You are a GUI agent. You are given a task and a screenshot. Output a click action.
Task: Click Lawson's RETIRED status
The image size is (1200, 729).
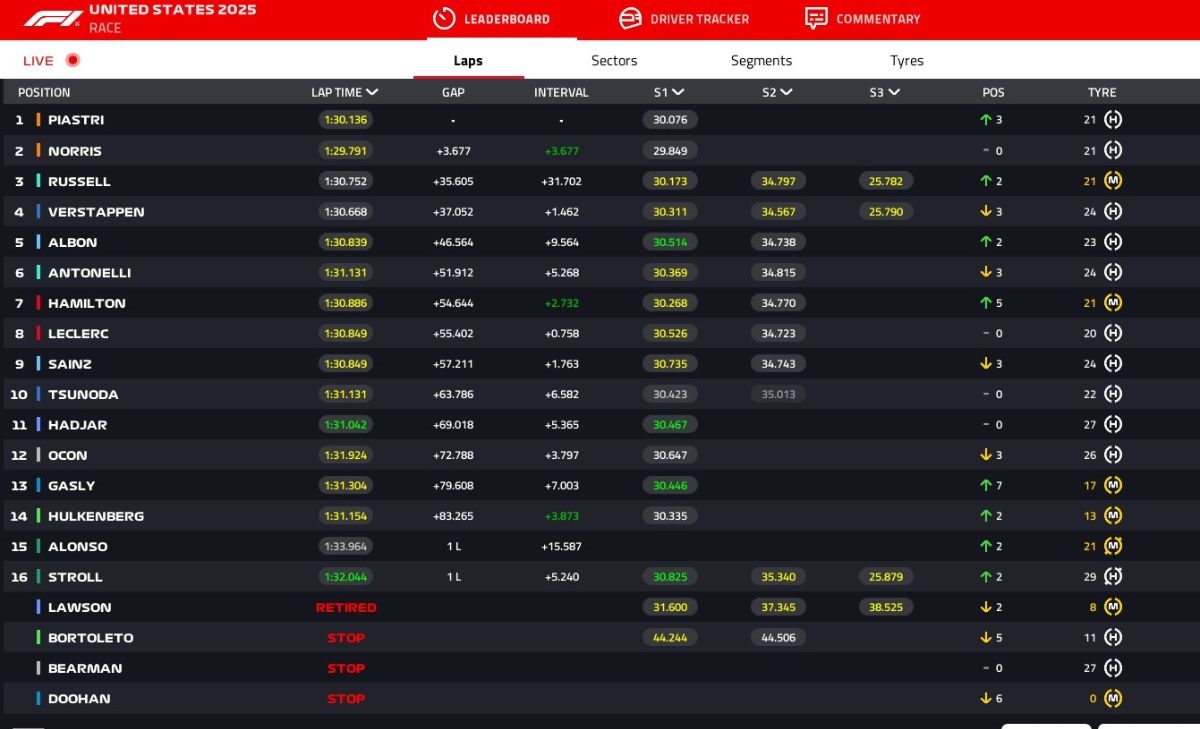click(346, 607)
